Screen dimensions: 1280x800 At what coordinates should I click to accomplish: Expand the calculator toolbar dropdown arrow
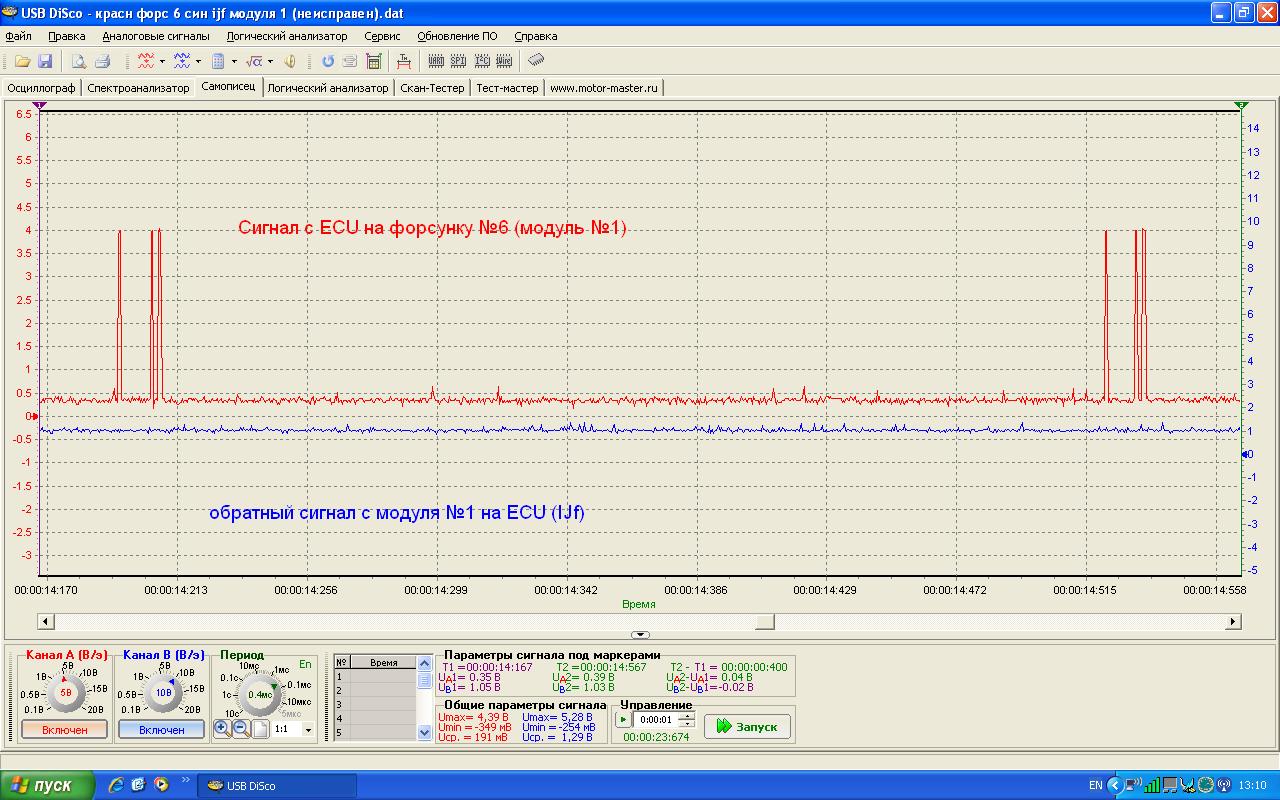234,62
